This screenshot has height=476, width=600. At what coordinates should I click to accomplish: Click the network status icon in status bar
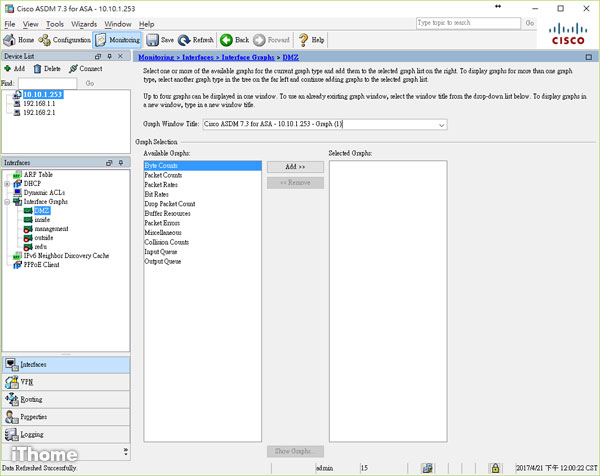[x=427, y=468]
